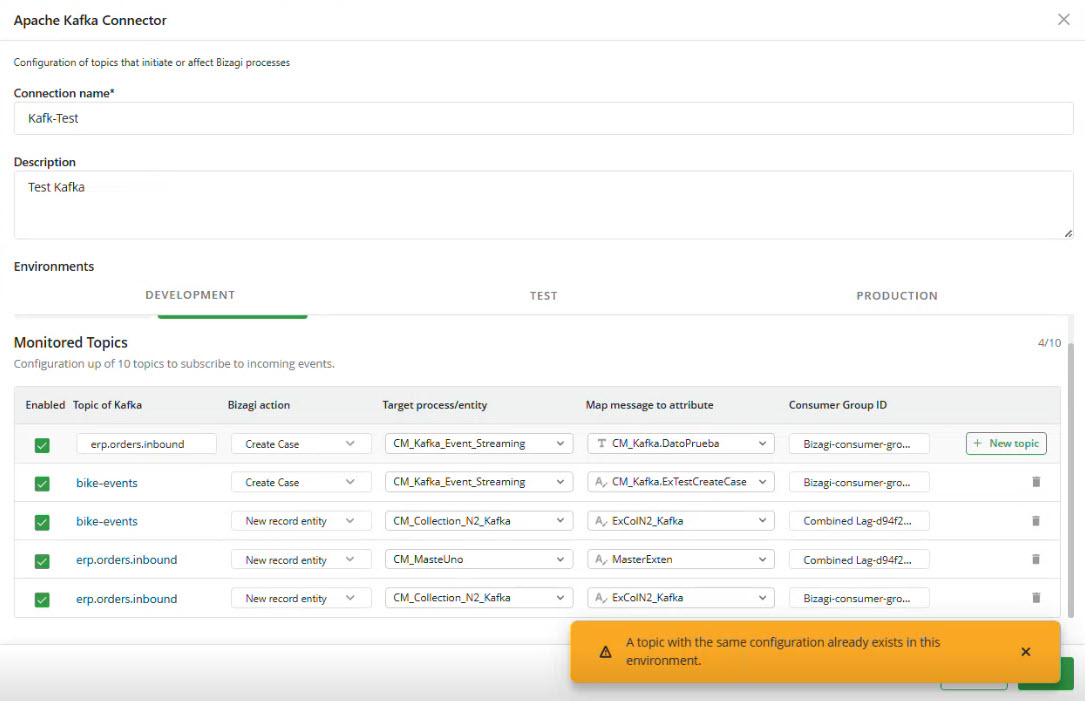Image resolution: width=1085 pixels, height=701 pixels.
Task: Dismiss the duplicate topic warning toast
Action: [1025, 651]
